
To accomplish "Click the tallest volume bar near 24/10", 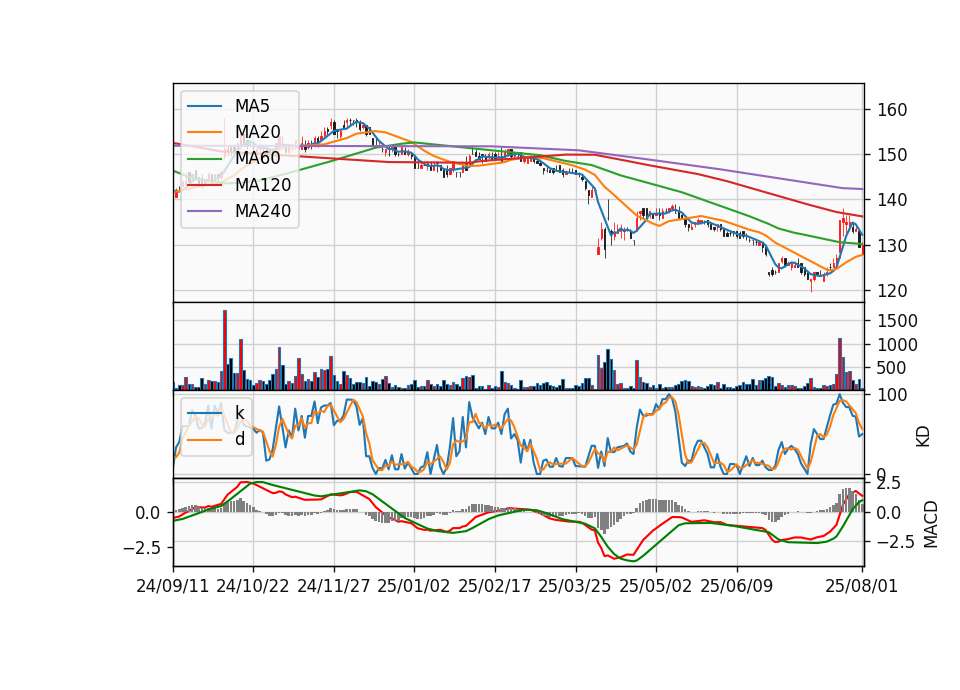I will click(x=225, y=350).
